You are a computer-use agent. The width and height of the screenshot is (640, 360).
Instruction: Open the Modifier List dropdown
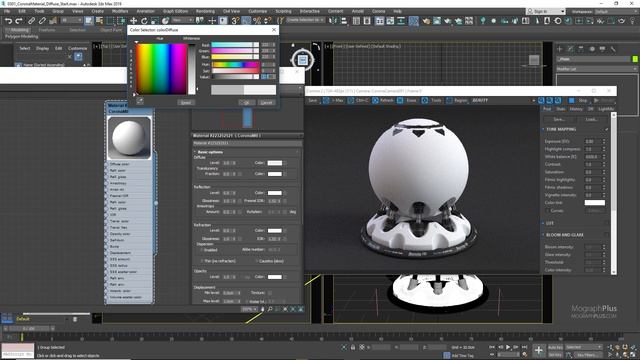point(596,69)
